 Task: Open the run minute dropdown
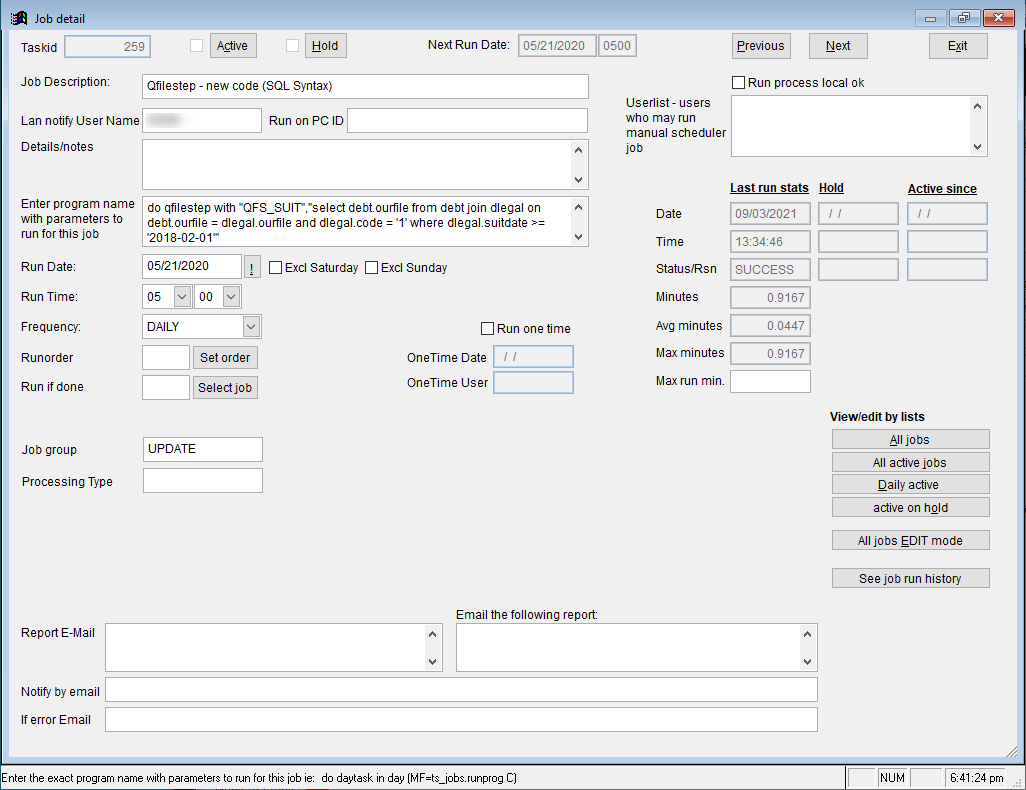232,296
